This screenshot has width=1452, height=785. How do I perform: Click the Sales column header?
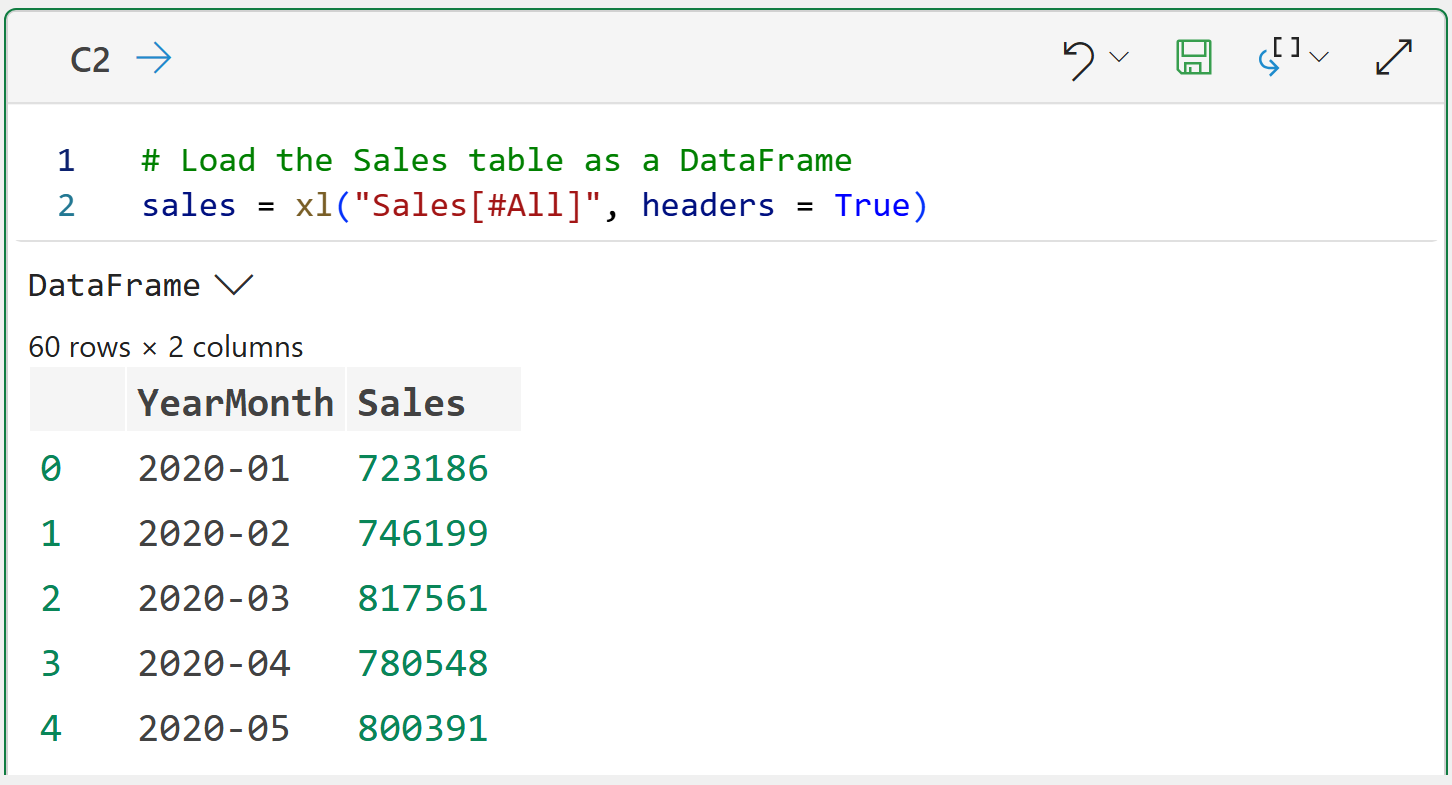412,402
